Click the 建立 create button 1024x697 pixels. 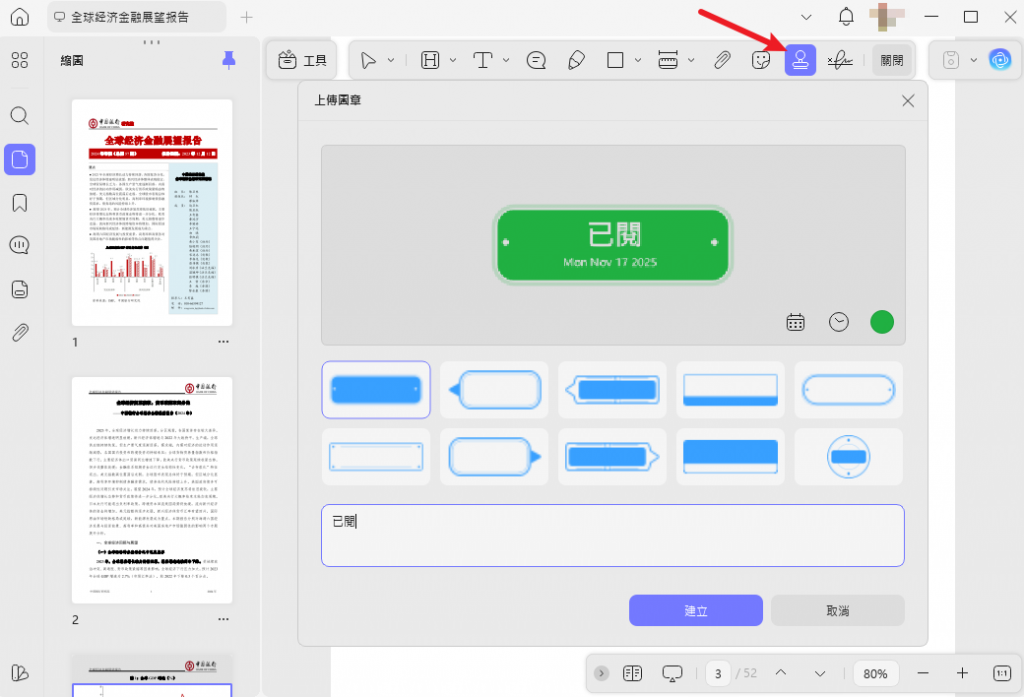[x=696, y=611]
